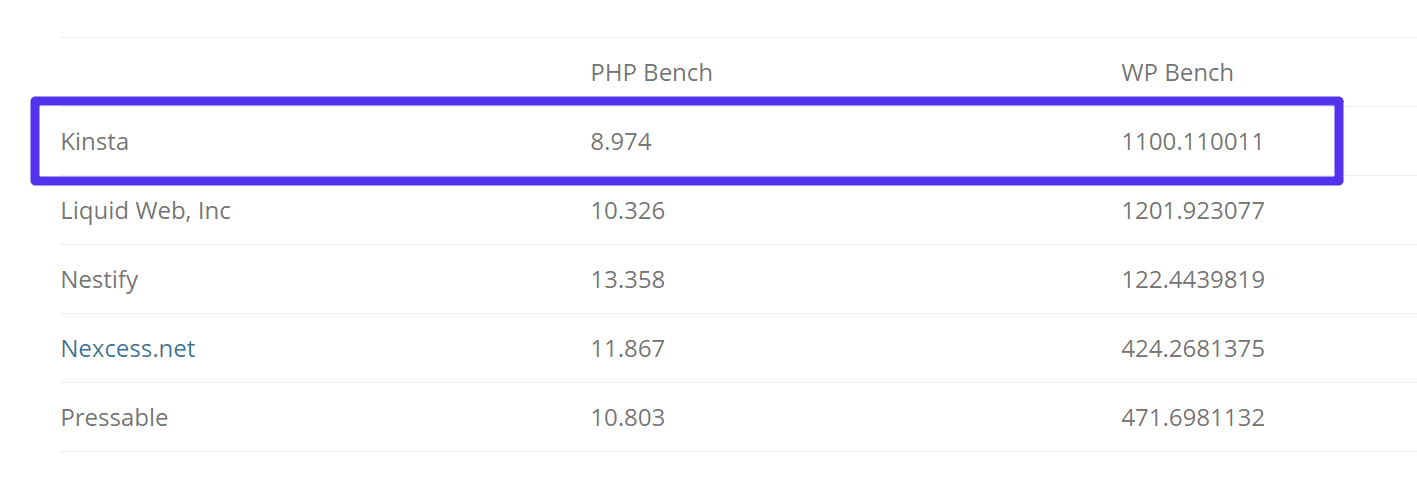Select the Kinsta host name cell
This screenshot has width=1417, height=485.
(x=95, y=142)
